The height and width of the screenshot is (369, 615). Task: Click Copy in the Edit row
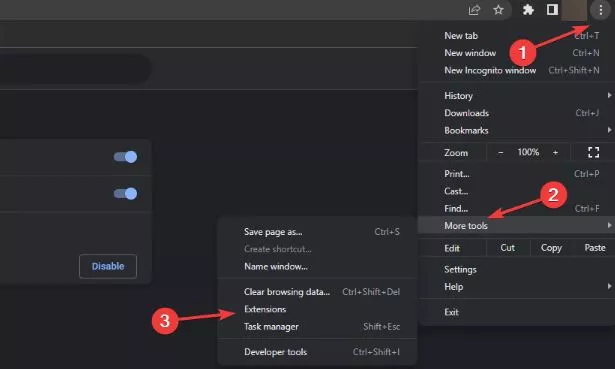[x=551, y=248]
